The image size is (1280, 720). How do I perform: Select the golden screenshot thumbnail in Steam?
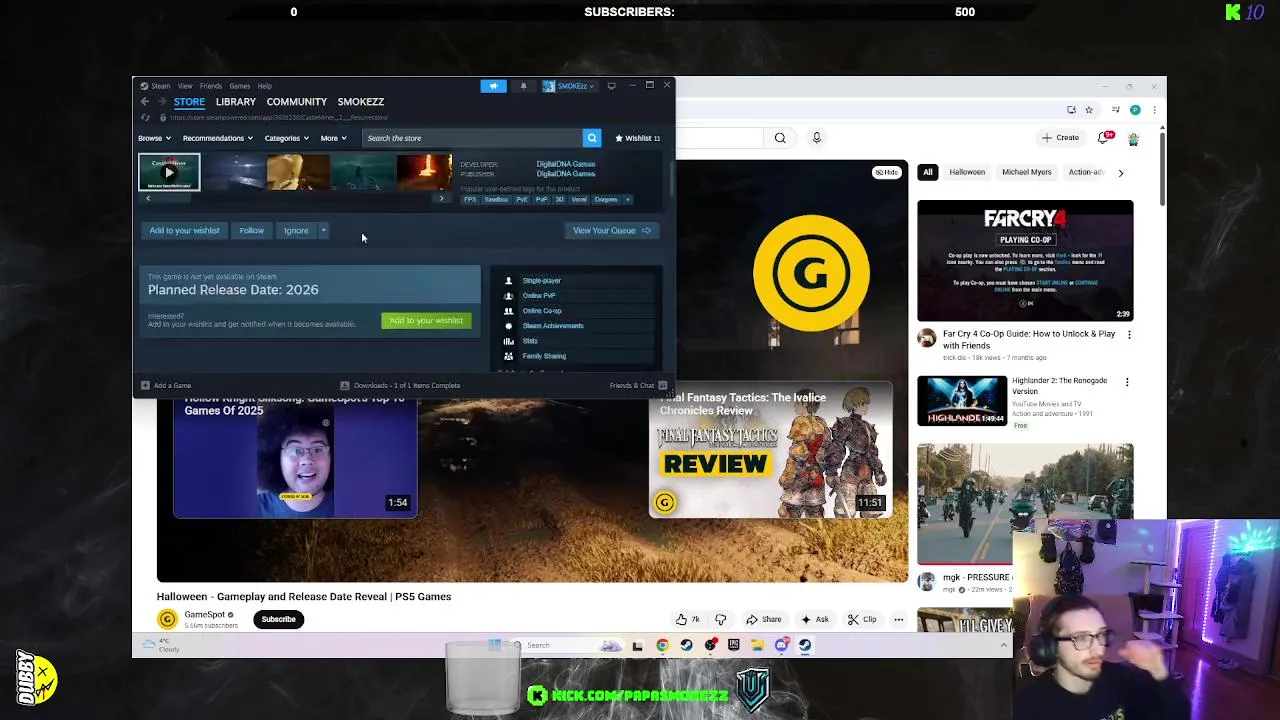pyautogui.click(x=298, y=172)
